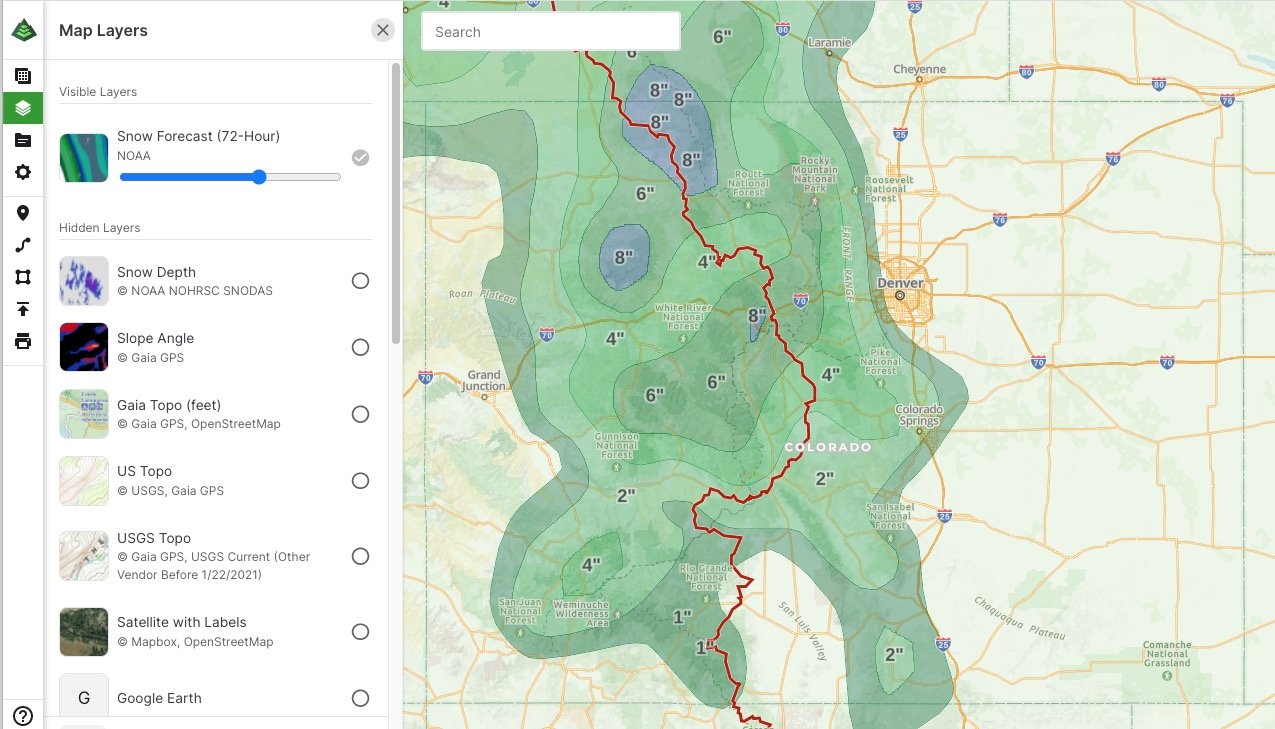The height and width of the screenshot is (729, 1275).
Task: Click the print map icon
Action: pyautogui.click(x=23, y=342)
